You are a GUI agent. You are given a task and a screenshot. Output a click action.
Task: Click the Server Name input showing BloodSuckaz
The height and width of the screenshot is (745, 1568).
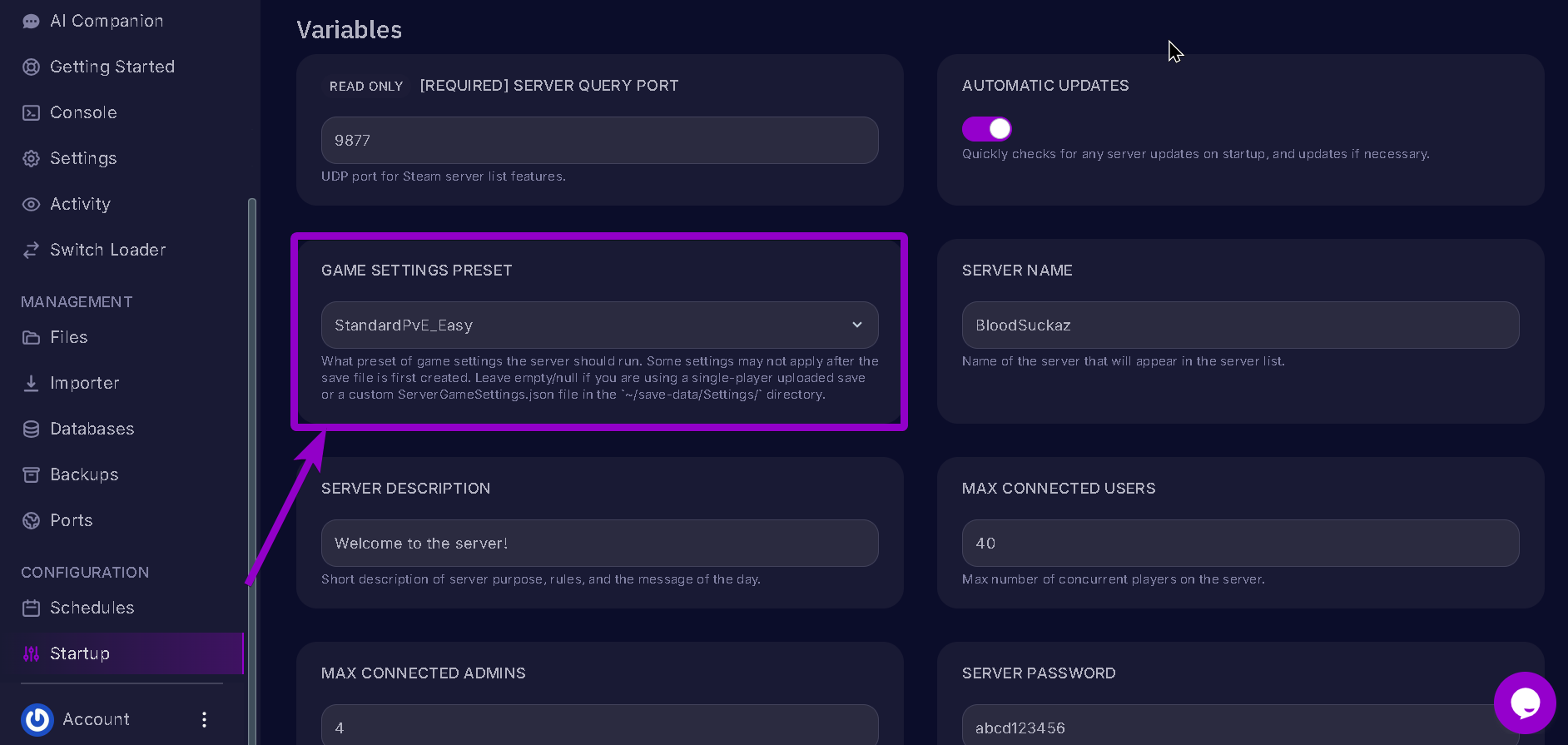(1240, 325)
